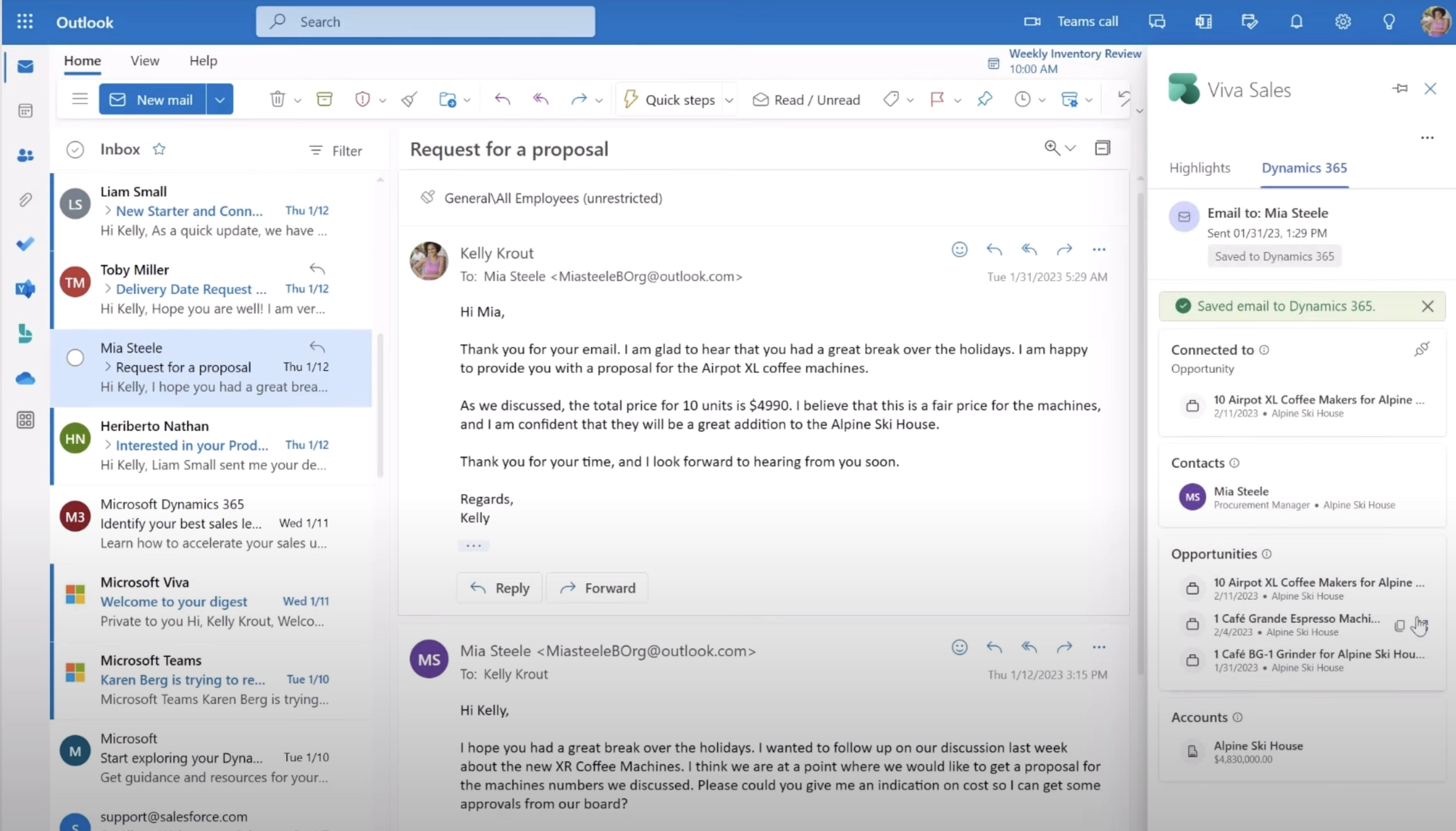
Task: Open To Do checkmark icon
Action: 25,244
